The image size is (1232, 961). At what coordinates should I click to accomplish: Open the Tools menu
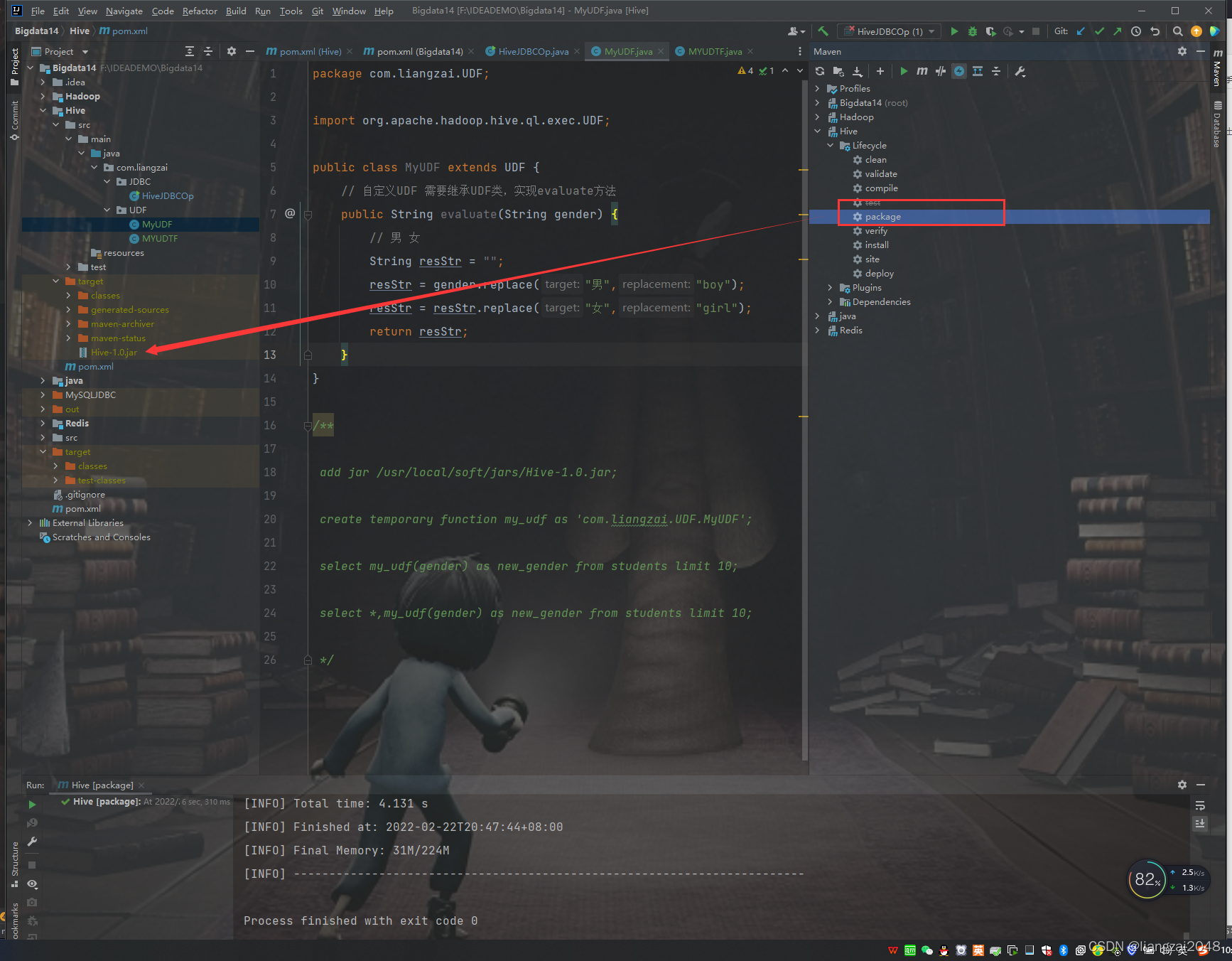tap(291, 11)
